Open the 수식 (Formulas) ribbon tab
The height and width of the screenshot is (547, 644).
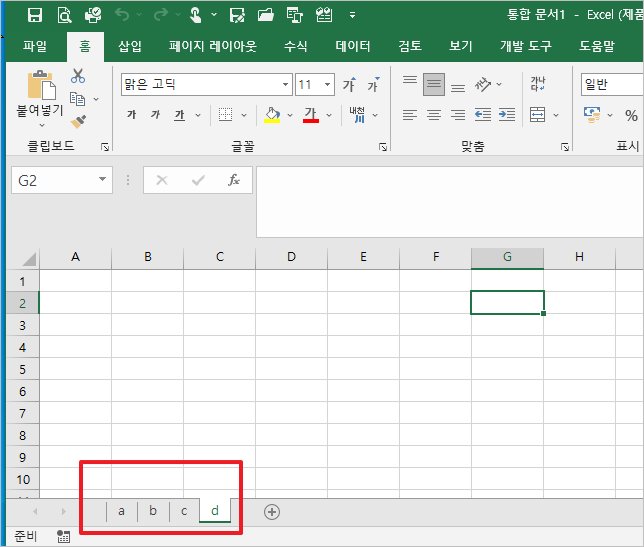[295, 46]
